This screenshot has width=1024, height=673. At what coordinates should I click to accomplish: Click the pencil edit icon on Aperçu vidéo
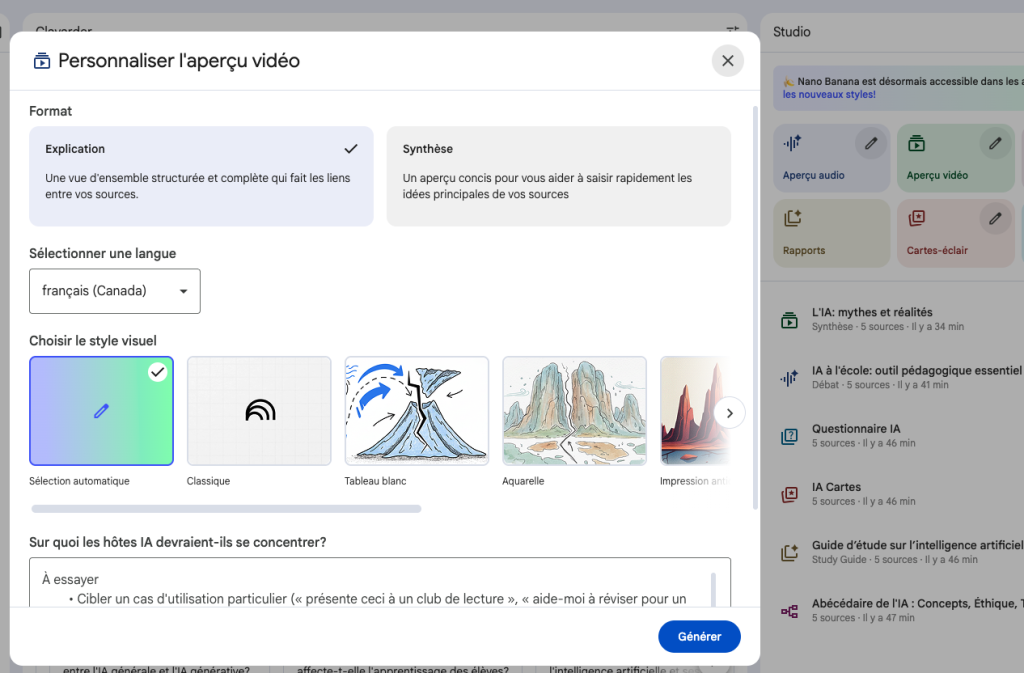pos(995,144)
